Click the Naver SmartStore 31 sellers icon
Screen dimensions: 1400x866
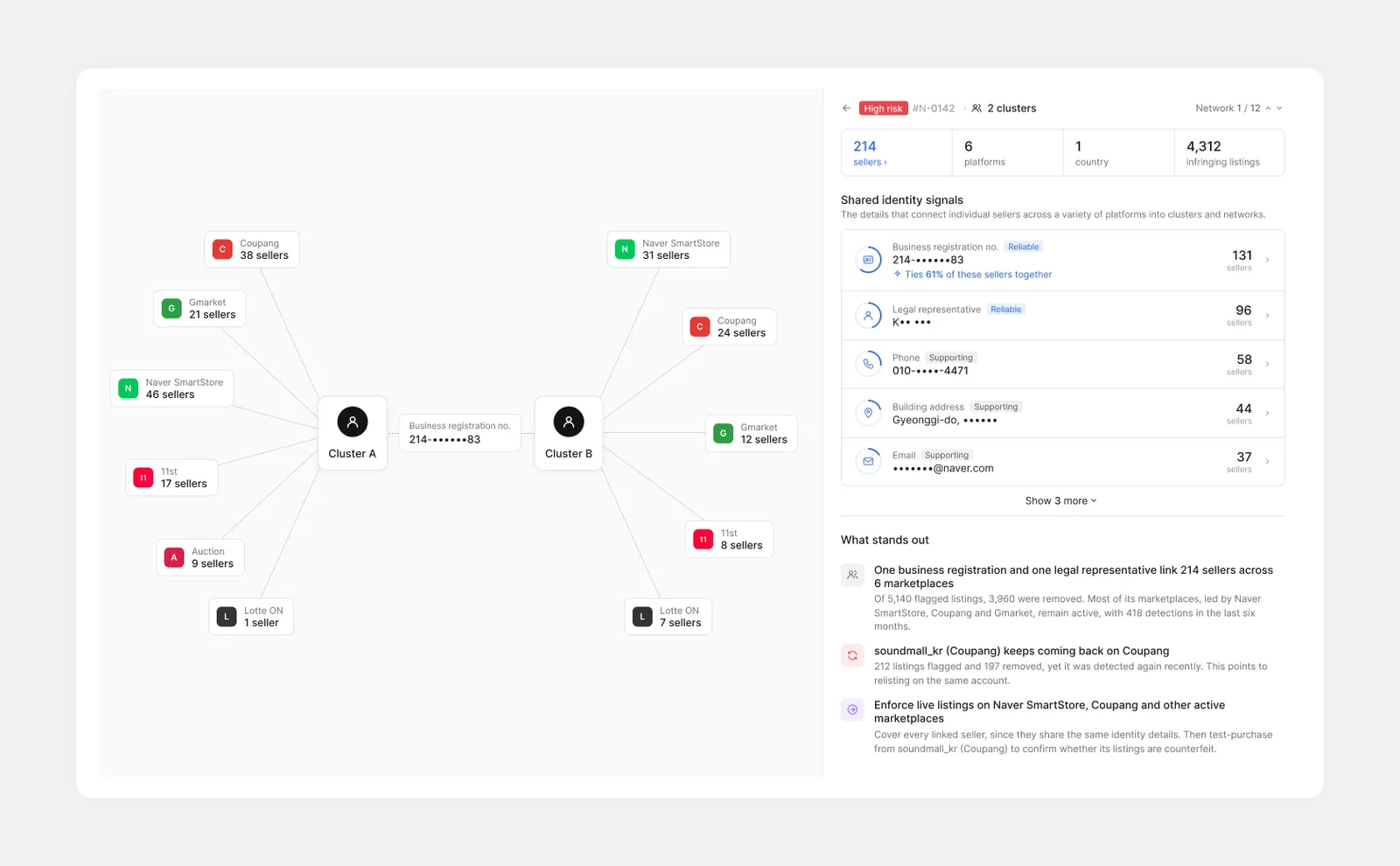625,249
